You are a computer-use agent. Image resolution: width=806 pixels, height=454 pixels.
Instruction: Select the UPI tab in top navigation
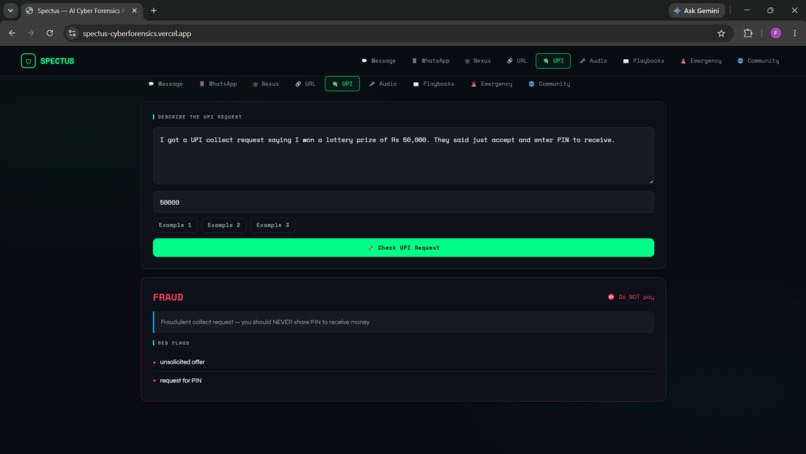tap(553, 61)
